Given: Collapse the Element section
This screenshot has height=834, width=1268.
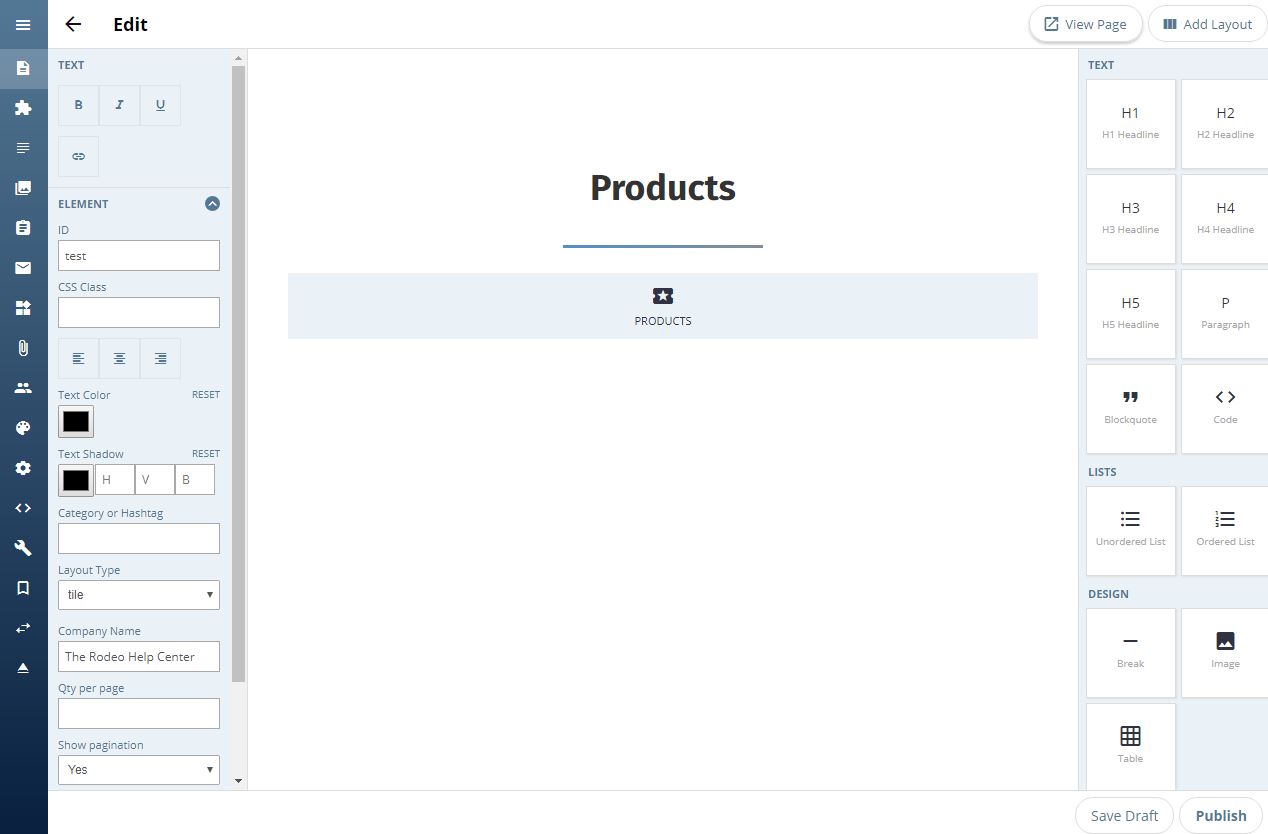Looking at the screenshot, I should tap(212, 203).
